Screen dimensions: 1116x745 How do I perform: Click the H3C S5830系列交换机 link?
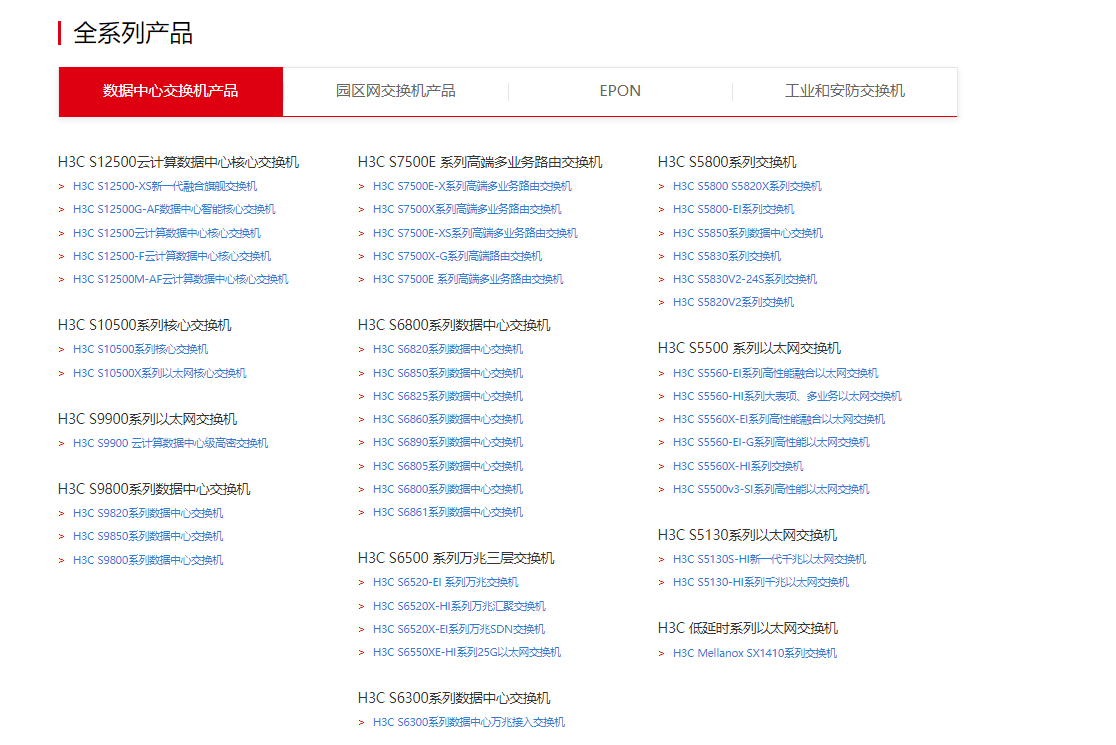point(727,256)
